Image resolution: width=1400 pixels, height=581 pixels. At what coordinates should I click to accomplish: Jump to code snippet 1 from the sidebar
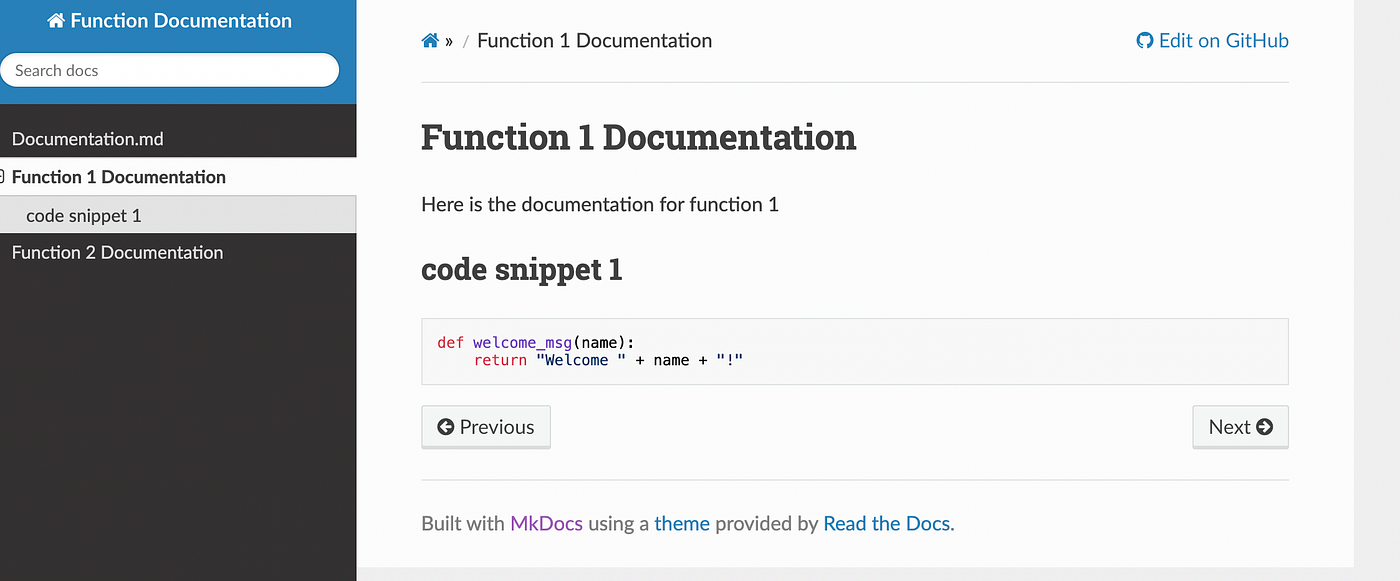(x=83, y=215)
